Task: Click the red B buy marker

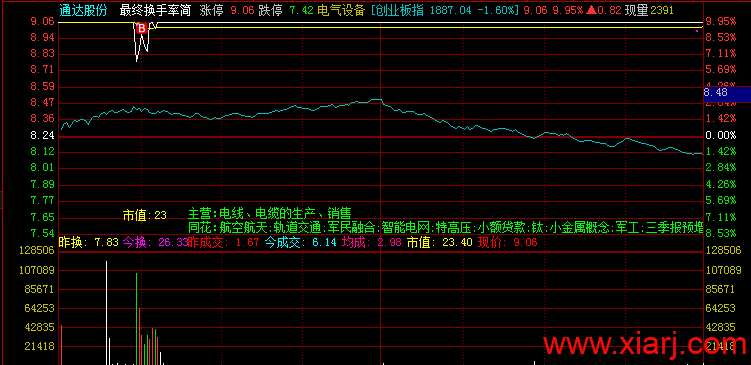Action: point(141,29)
